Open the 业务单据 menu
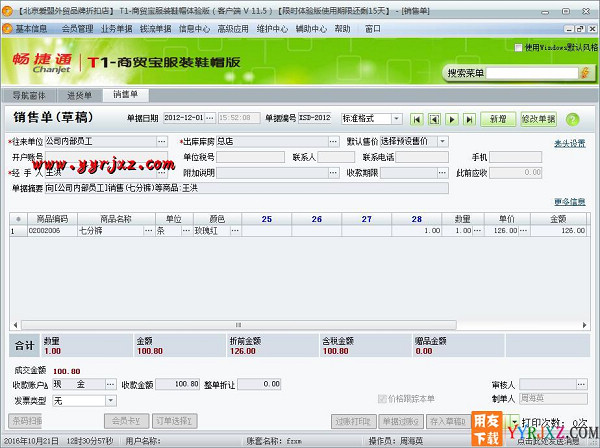 pyautogui.click(x=117, y=29)
